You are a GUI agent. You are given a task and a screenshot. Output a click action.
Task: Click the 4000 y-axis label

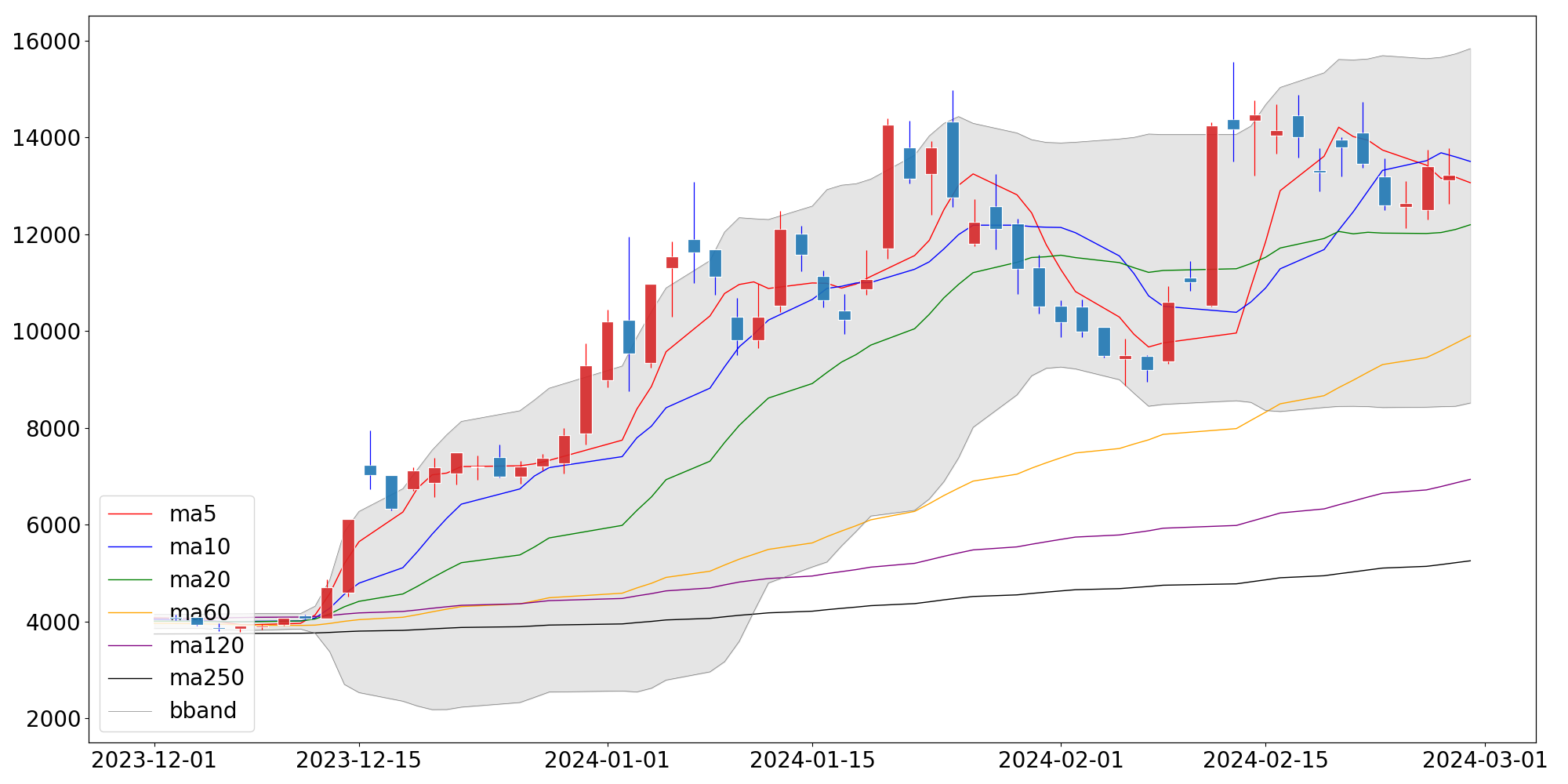point(53,622)
